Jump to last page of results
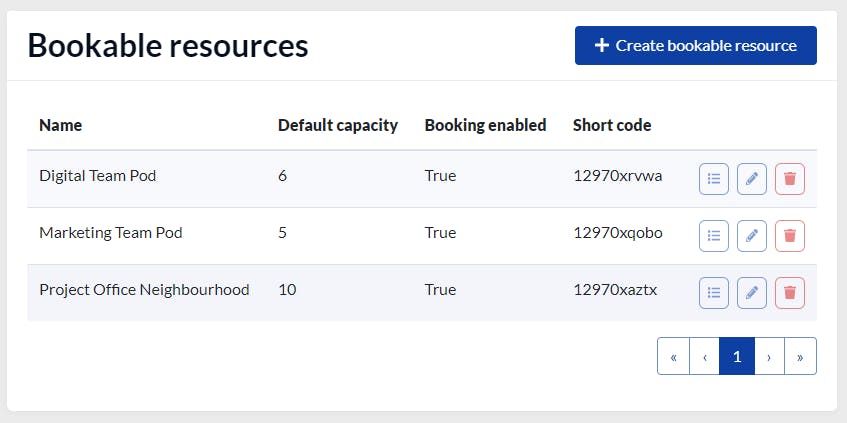This screenshot has height=423, width=847. (x=801, y=356)
